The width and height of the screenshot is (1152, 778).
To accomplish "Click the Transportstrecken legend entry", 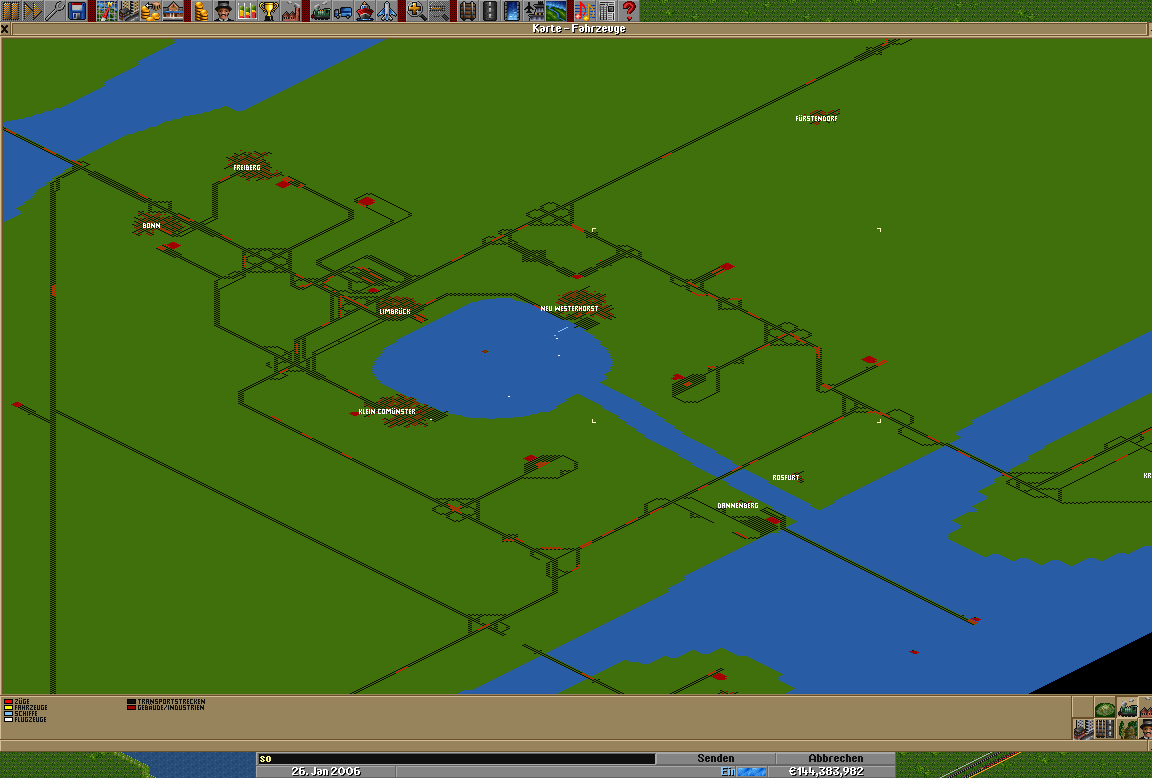I will [166, 702].
